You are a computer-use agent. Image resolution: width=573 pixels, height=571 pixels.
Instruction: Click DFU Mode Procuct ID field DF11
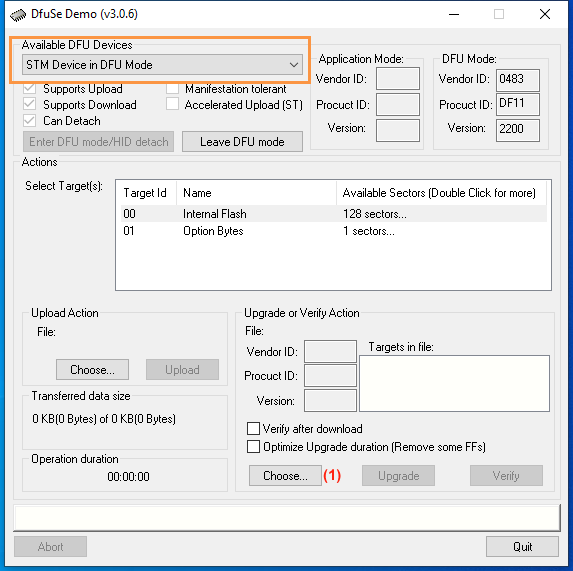point(518,104)
